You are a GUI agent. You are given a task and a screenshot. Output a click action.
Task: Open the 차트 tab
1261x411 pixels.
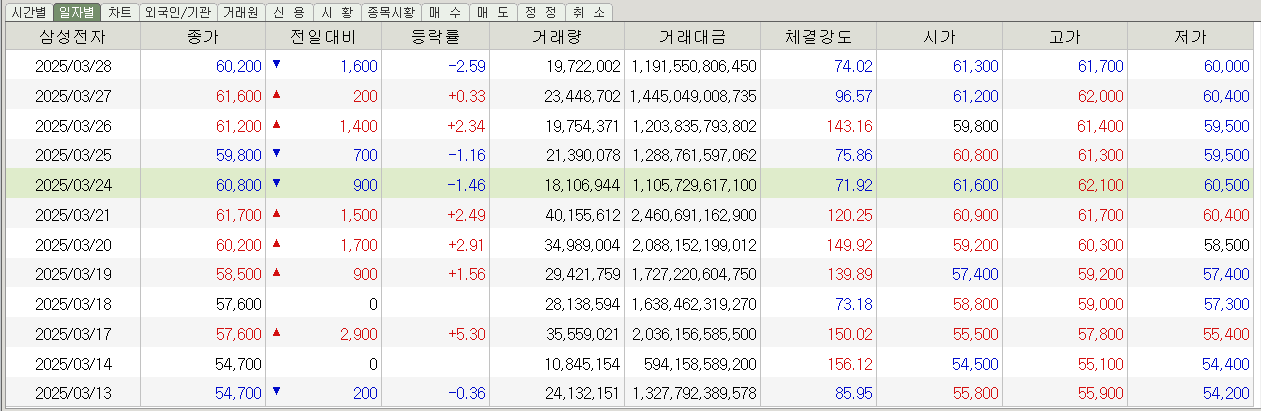coord(119,12)
